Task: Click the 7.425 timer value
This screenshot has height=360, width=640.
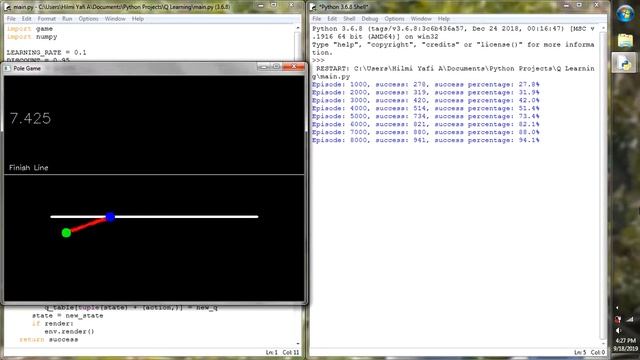Action: [30, 118]
